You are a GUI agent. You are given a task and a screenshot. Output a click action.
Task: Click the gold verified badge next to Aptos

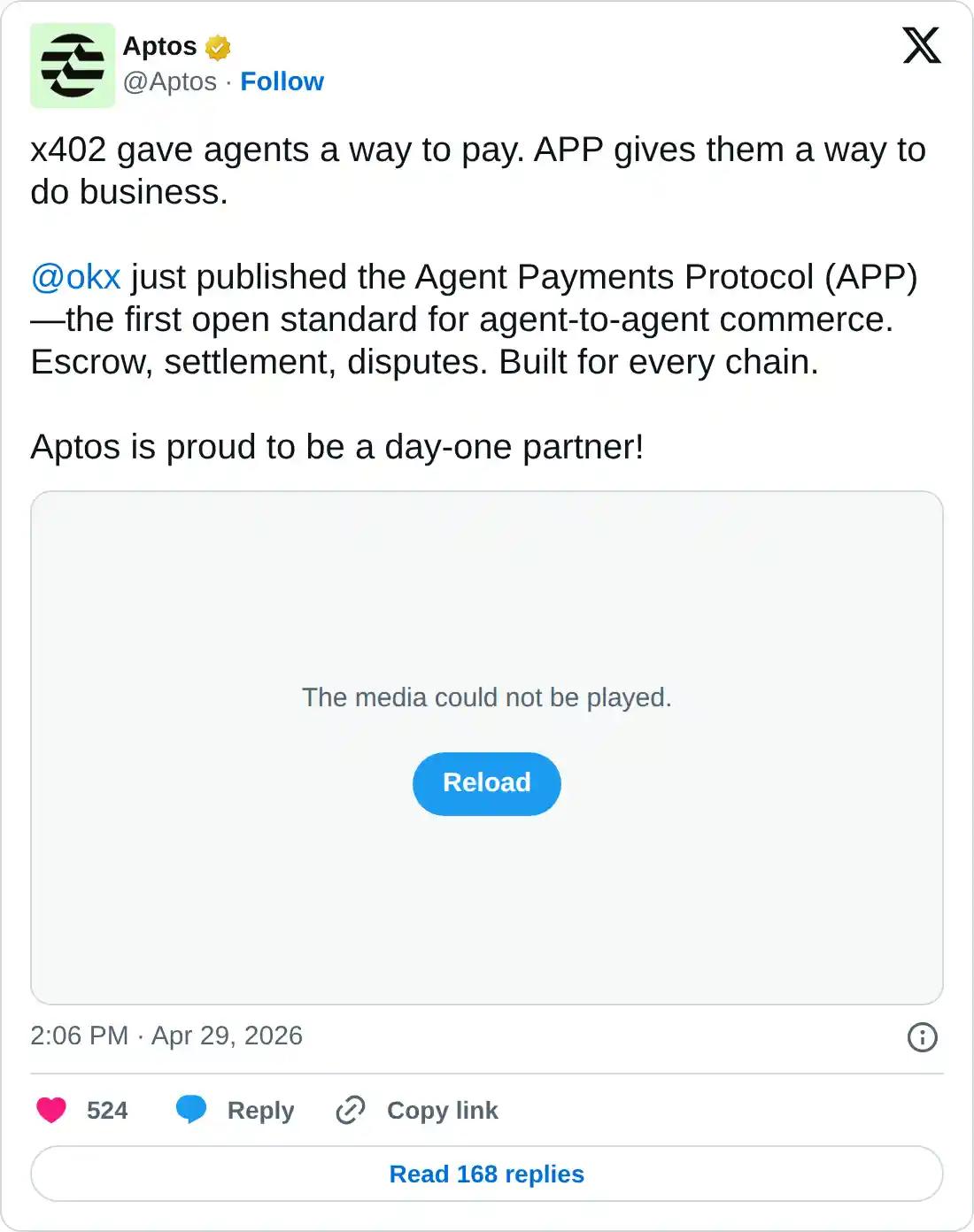click(218, 47)
